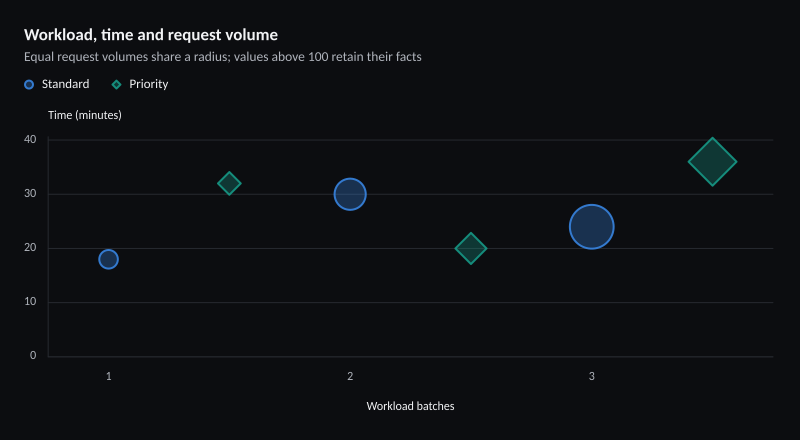Click the x-axis label 3
The image size is (800, 440).
click(591, 377)
